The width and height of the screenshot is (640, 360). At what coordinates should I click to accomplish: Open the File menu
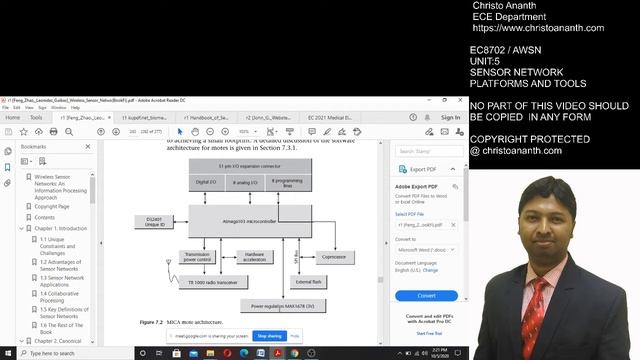pos(5,107)
